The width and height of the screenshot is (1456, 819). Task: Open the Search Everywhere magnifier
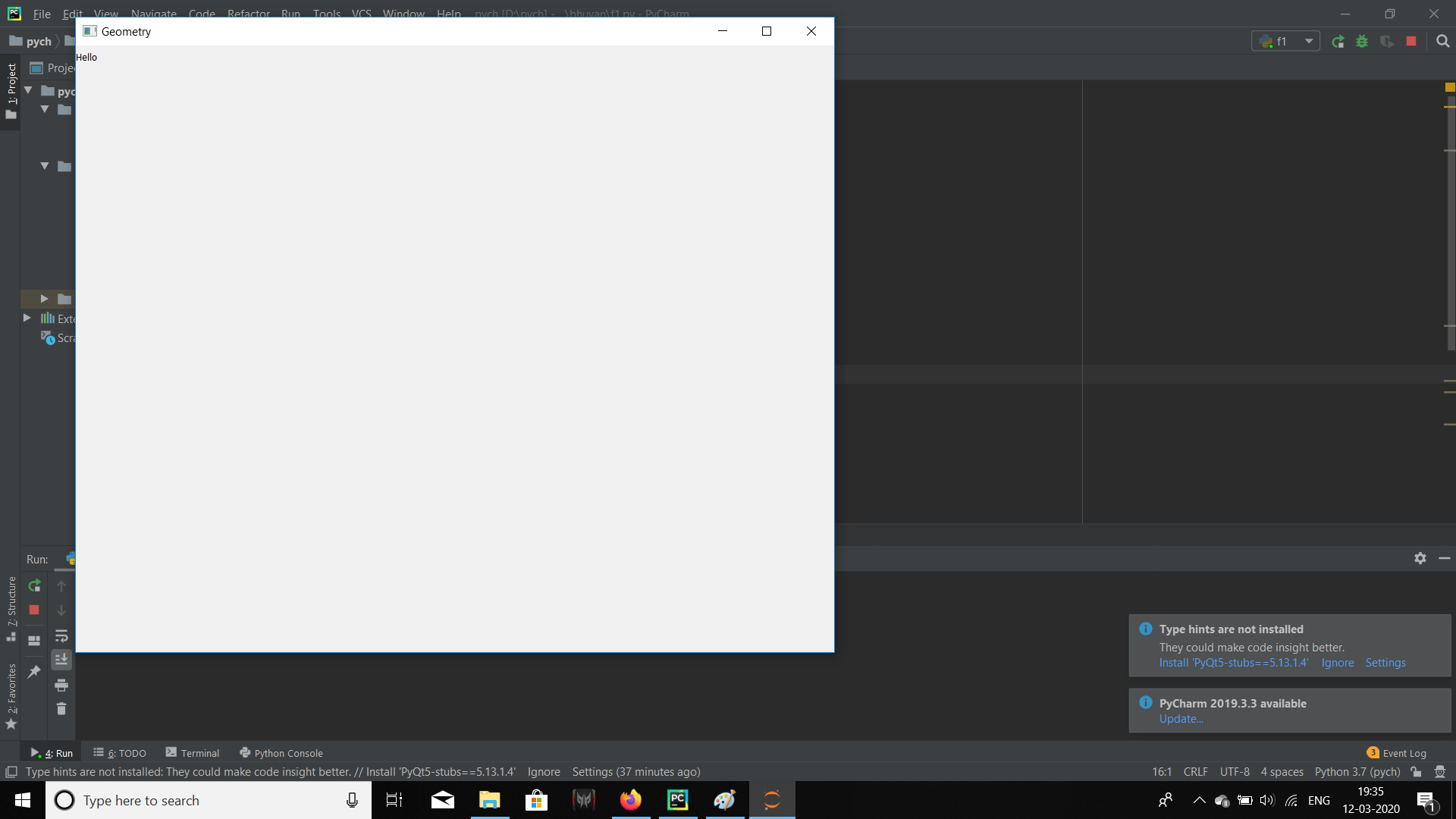pos(1442,42)
